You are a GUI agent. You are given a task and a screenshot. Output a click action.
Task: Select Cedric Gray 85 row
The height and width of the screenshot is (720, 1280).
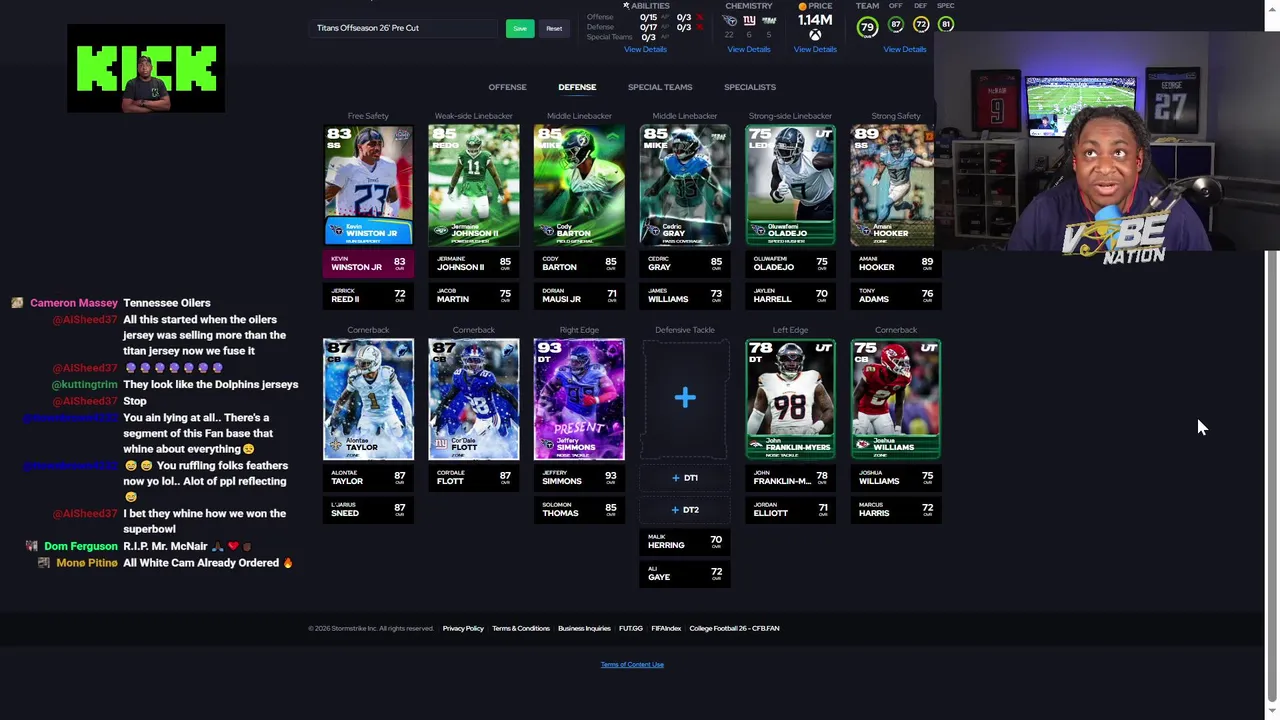point(684,263)
